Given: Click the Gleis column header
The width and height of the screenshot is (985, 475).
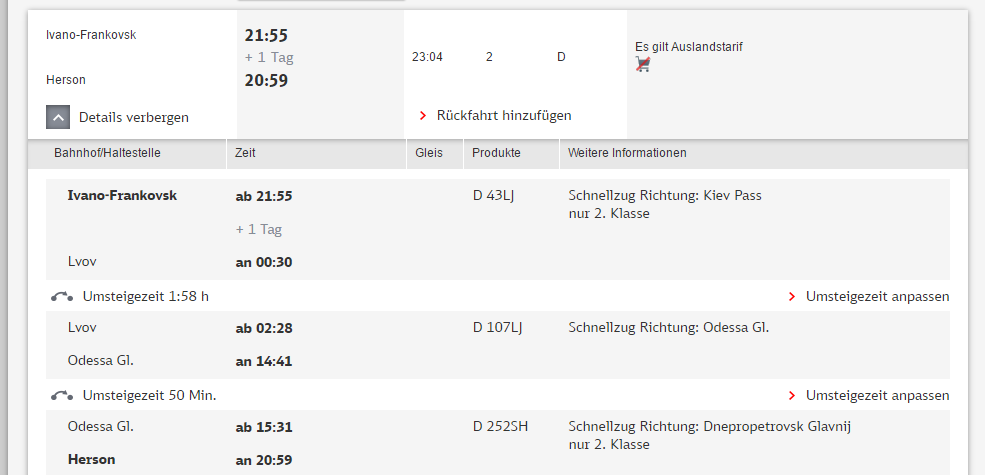Looking at the screenshot, I should pos(428,153).
